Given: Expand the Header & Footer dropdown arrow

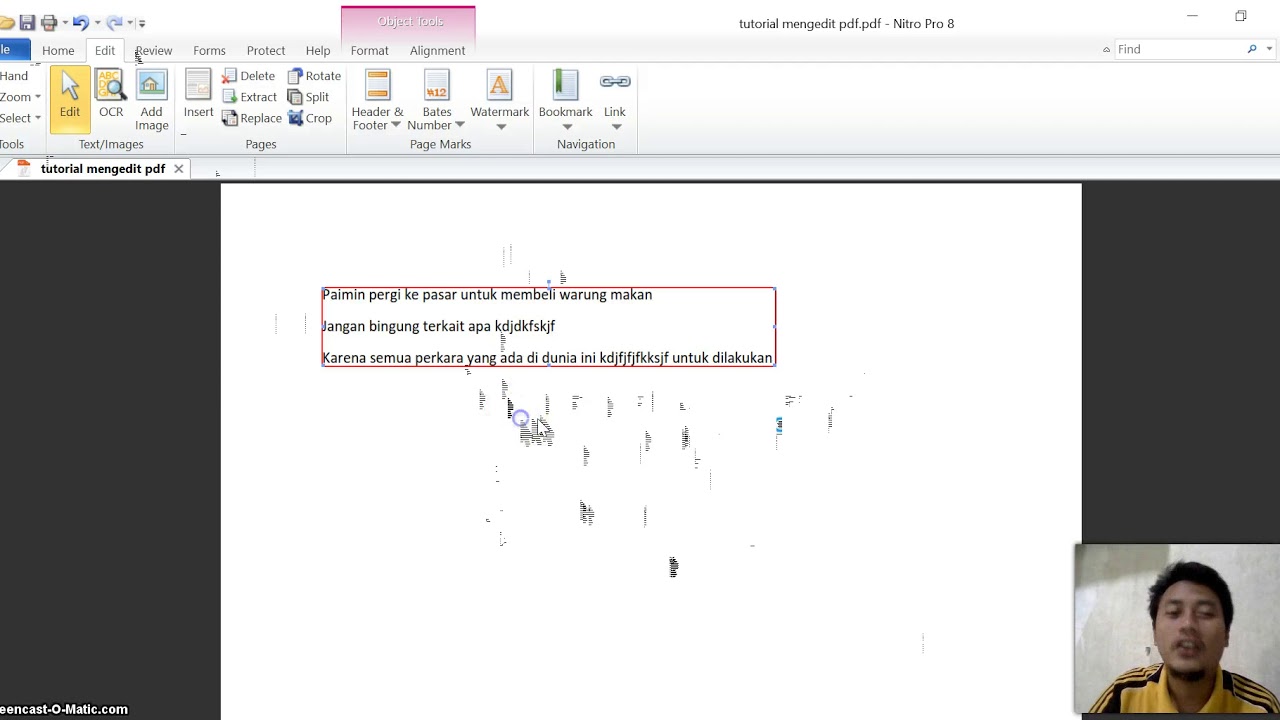Looking at the screenshot, I should 396,126.
